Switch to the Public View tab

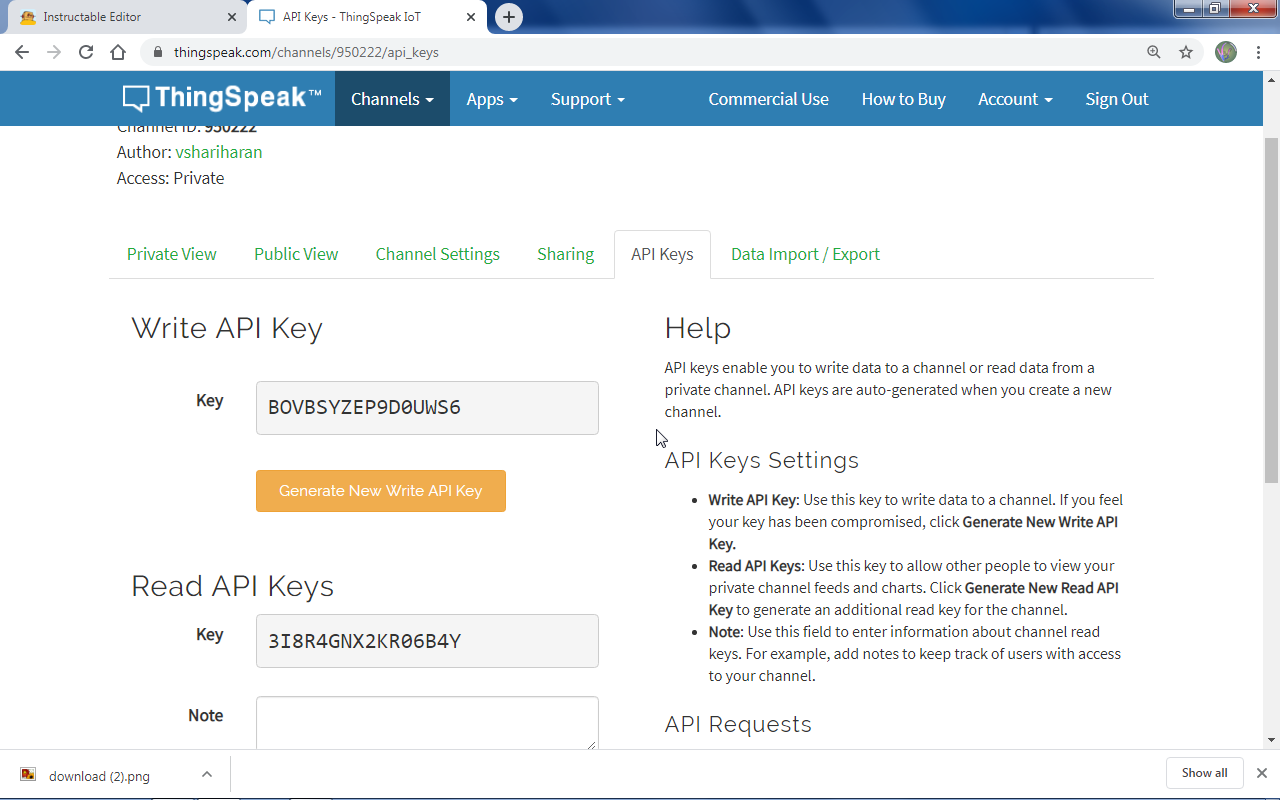(x=296, y=254)
